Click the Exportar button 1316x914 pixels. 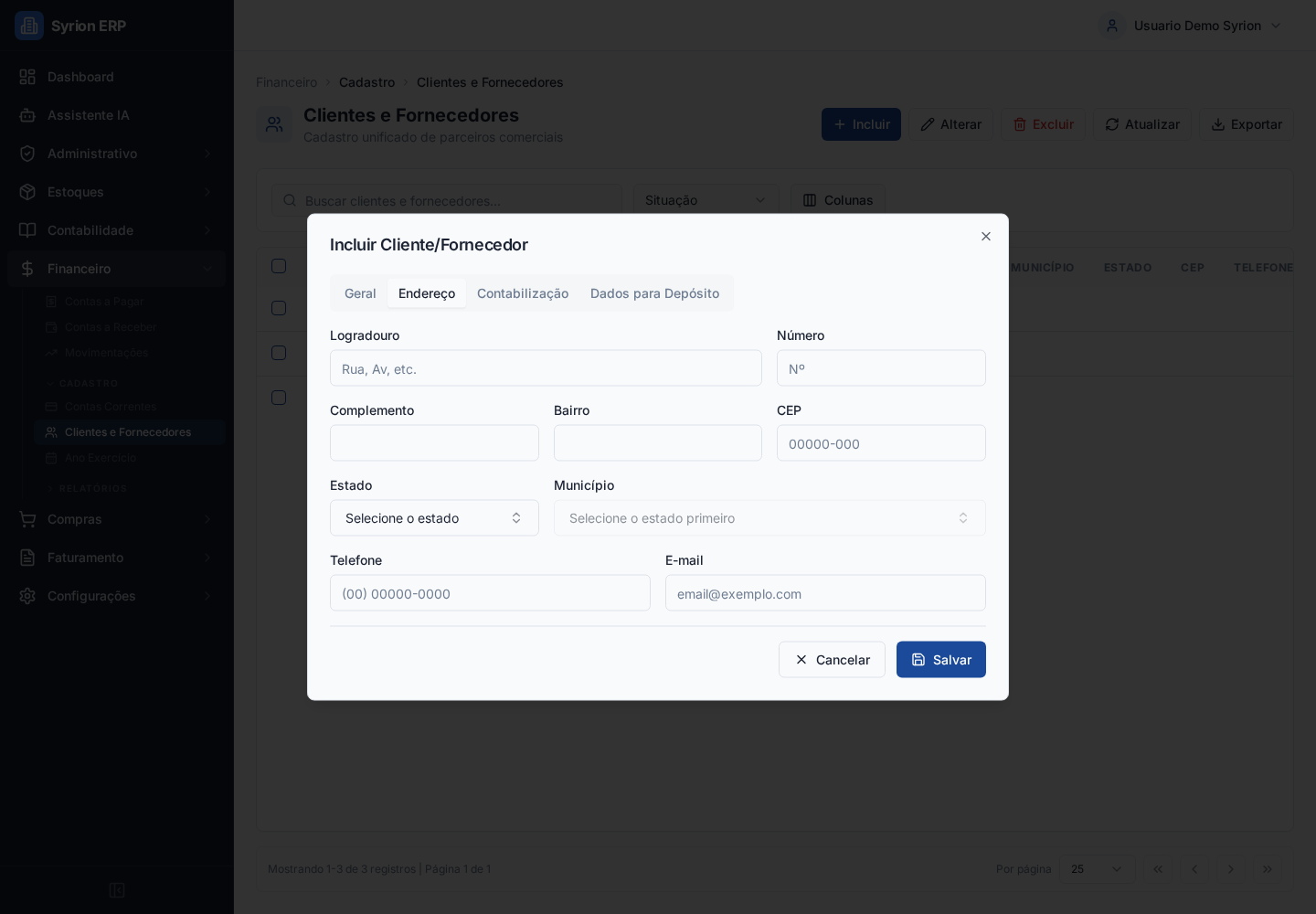1247,124
